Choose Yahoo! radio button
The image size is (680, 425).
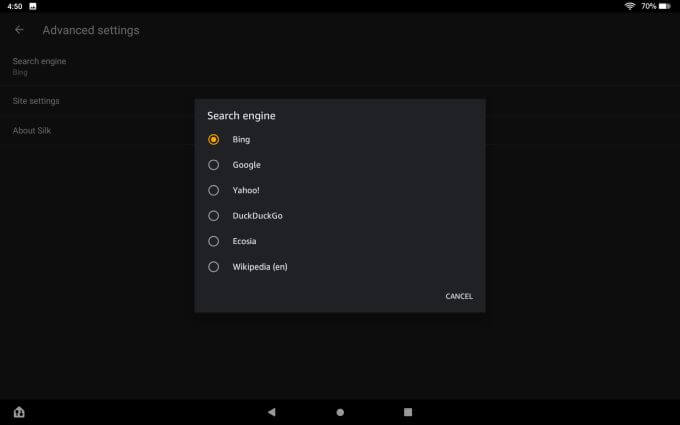click(213, 190)
